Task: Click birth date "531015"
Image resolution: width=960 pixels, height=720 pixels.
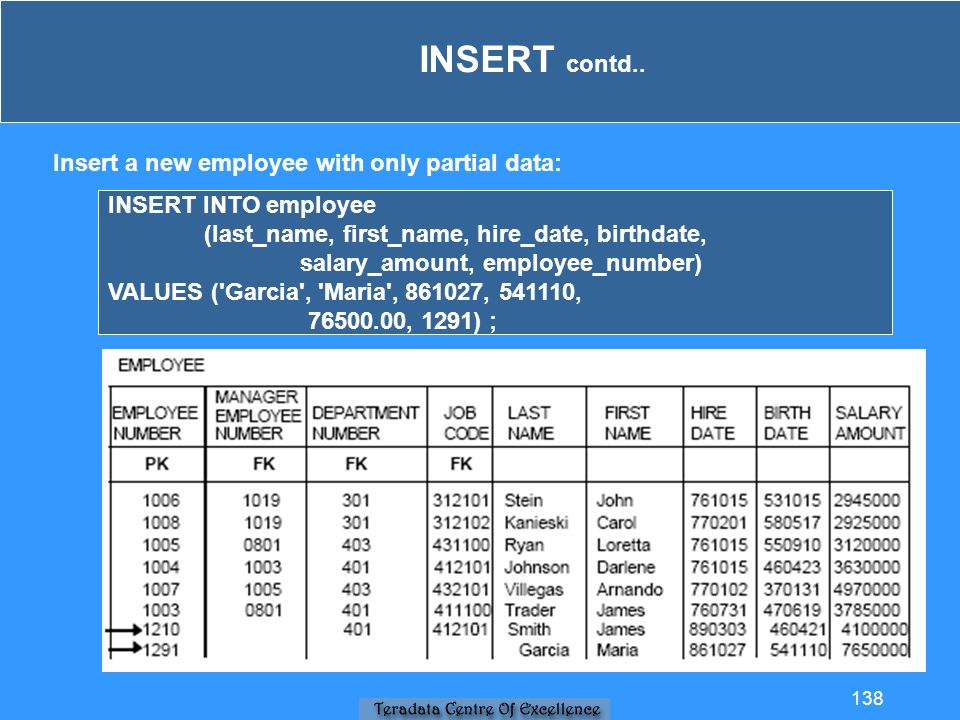Action: pyautogui.click(x=792, y=500)
